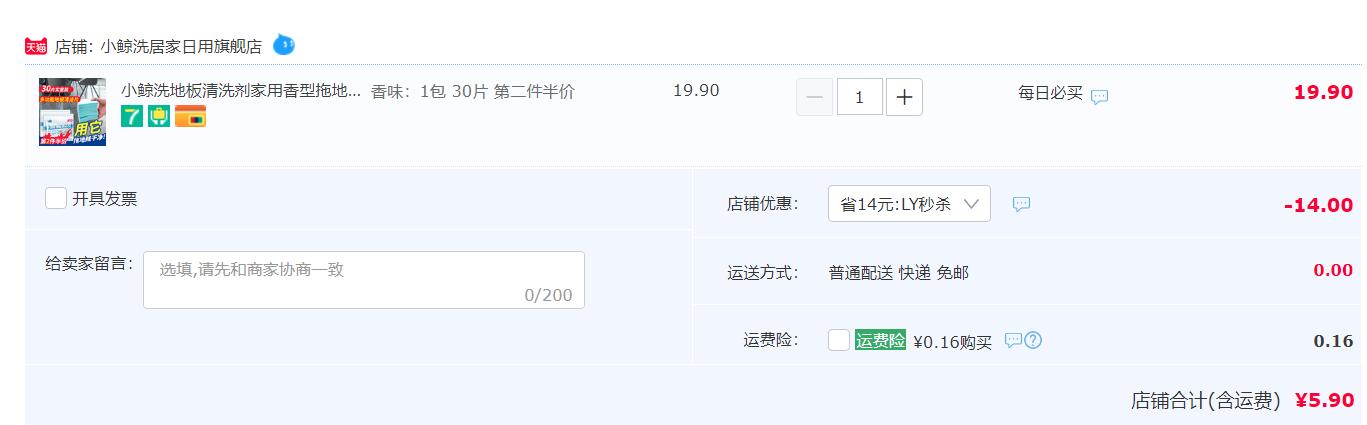Click the question mark help icon for 运费险
The image size is (1367, 425).
1034,340
